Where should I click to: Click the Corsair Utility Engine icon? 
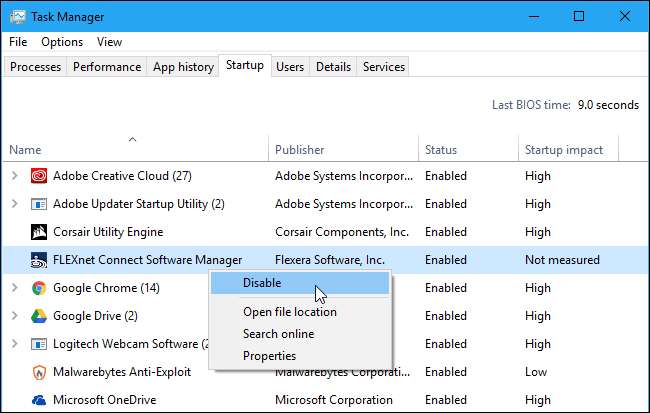[x=39, y=232]
